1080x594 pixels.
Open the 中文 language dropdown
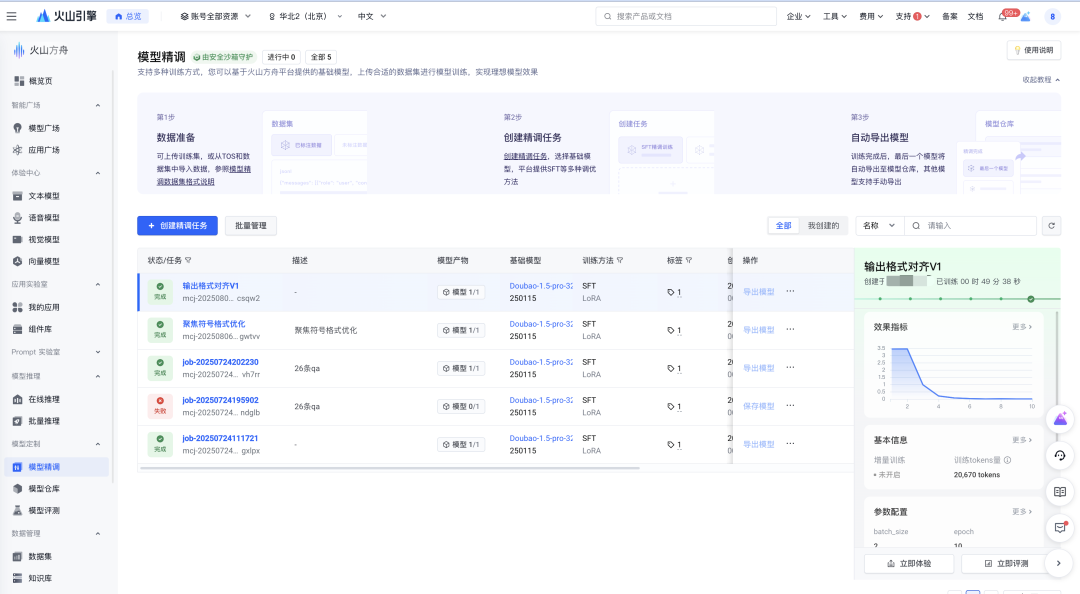coord(372,17)
